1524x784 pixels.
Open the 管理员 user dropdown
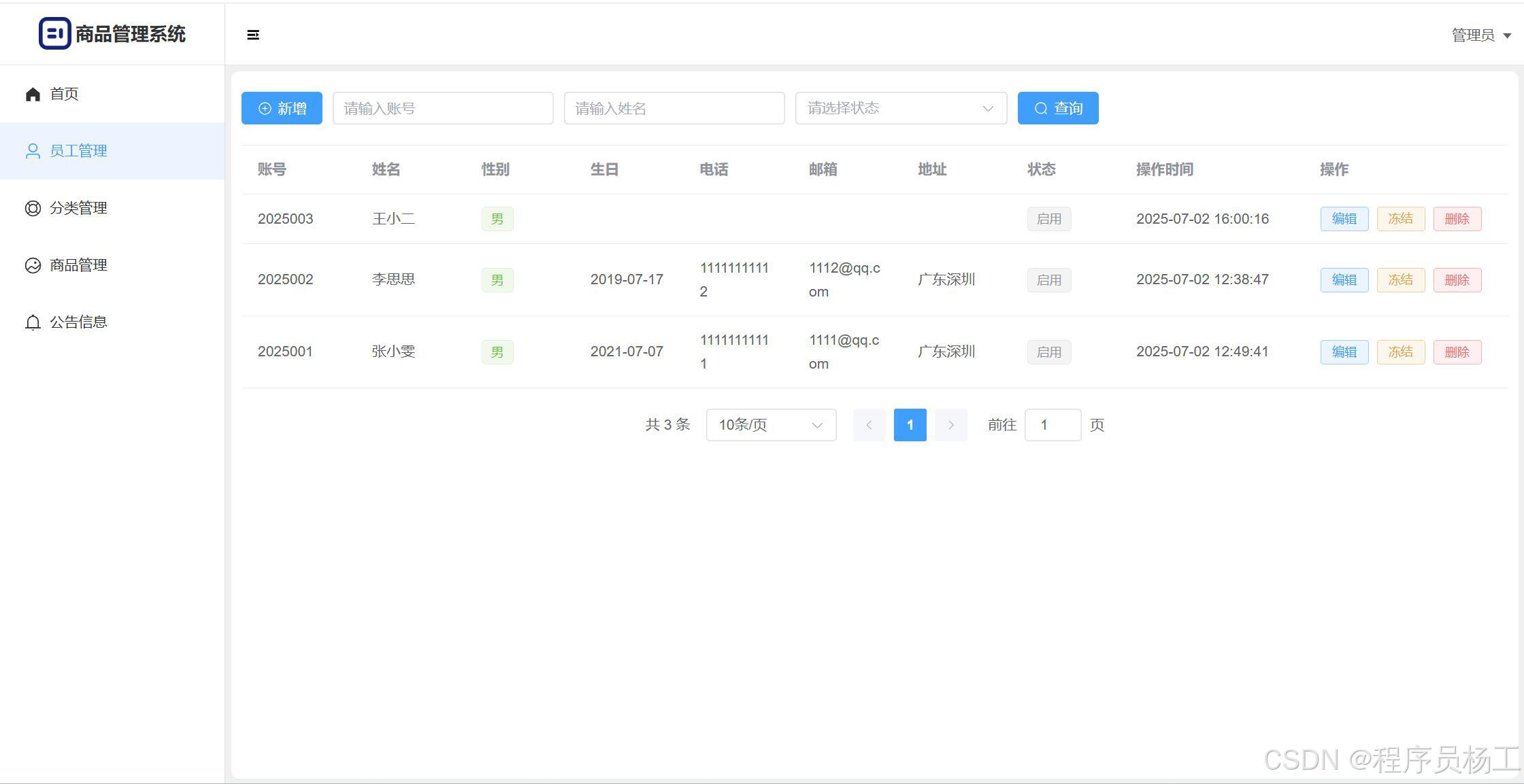pos(1480,35)
